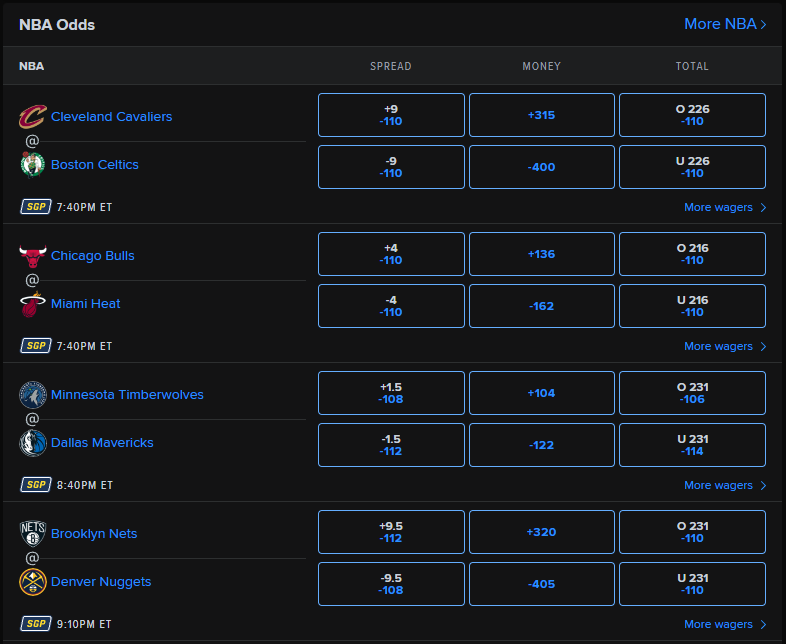Image resolution: width=786 pixels, height=644 pixels.
Task: Expand More wagers for Cavaliers at Celtics
Action: point(725,208)
